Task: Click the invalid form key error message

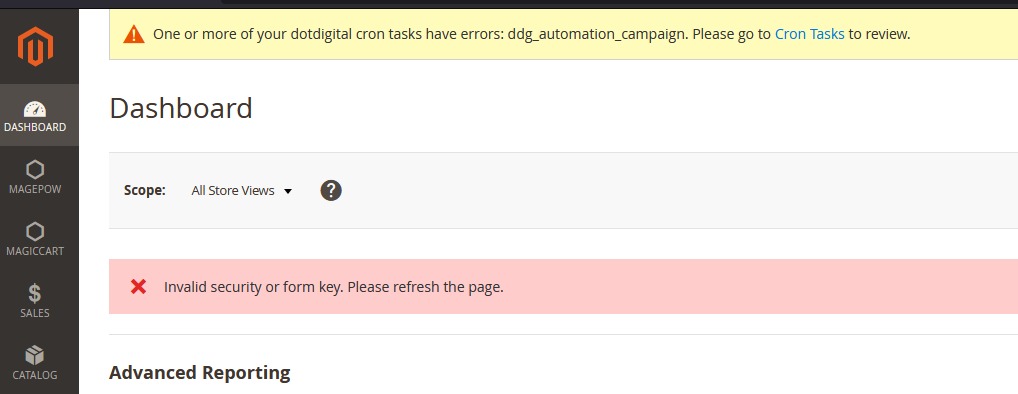Action: (334, 287)
